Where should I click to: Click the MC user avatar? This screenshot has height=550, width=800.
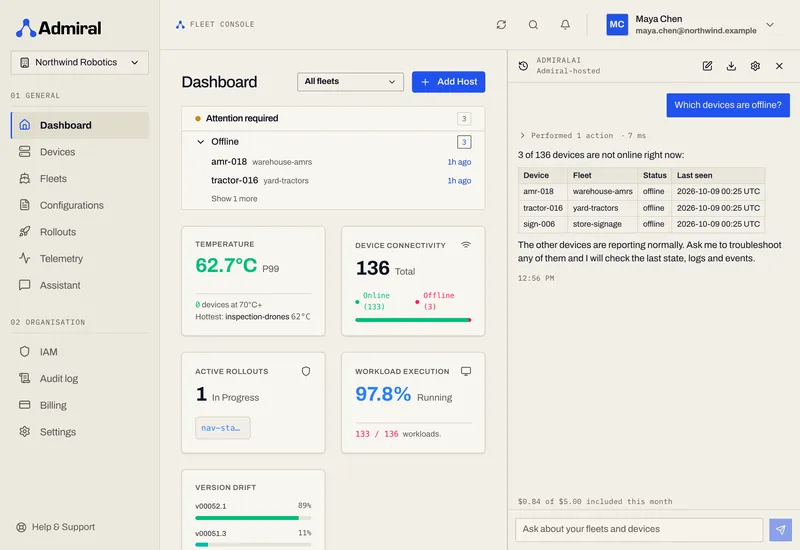pyautogui.click(x=617, y=24)
